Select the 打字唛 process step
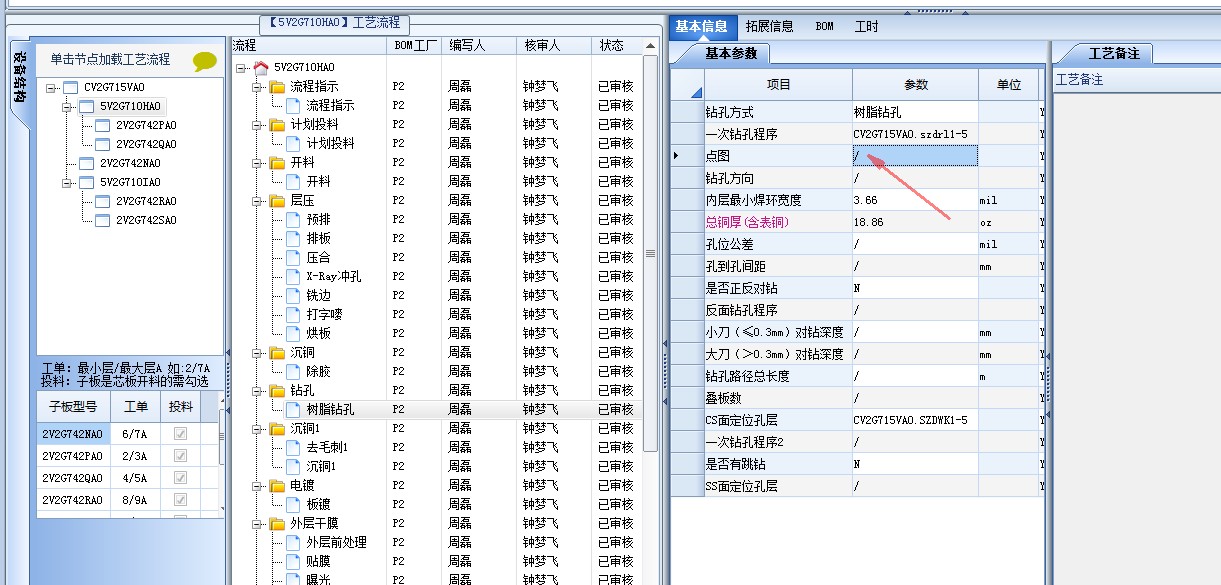Image resolution: width=1221 pixels, height=585 pixels. pyautogui.click(x=324, y=314)
